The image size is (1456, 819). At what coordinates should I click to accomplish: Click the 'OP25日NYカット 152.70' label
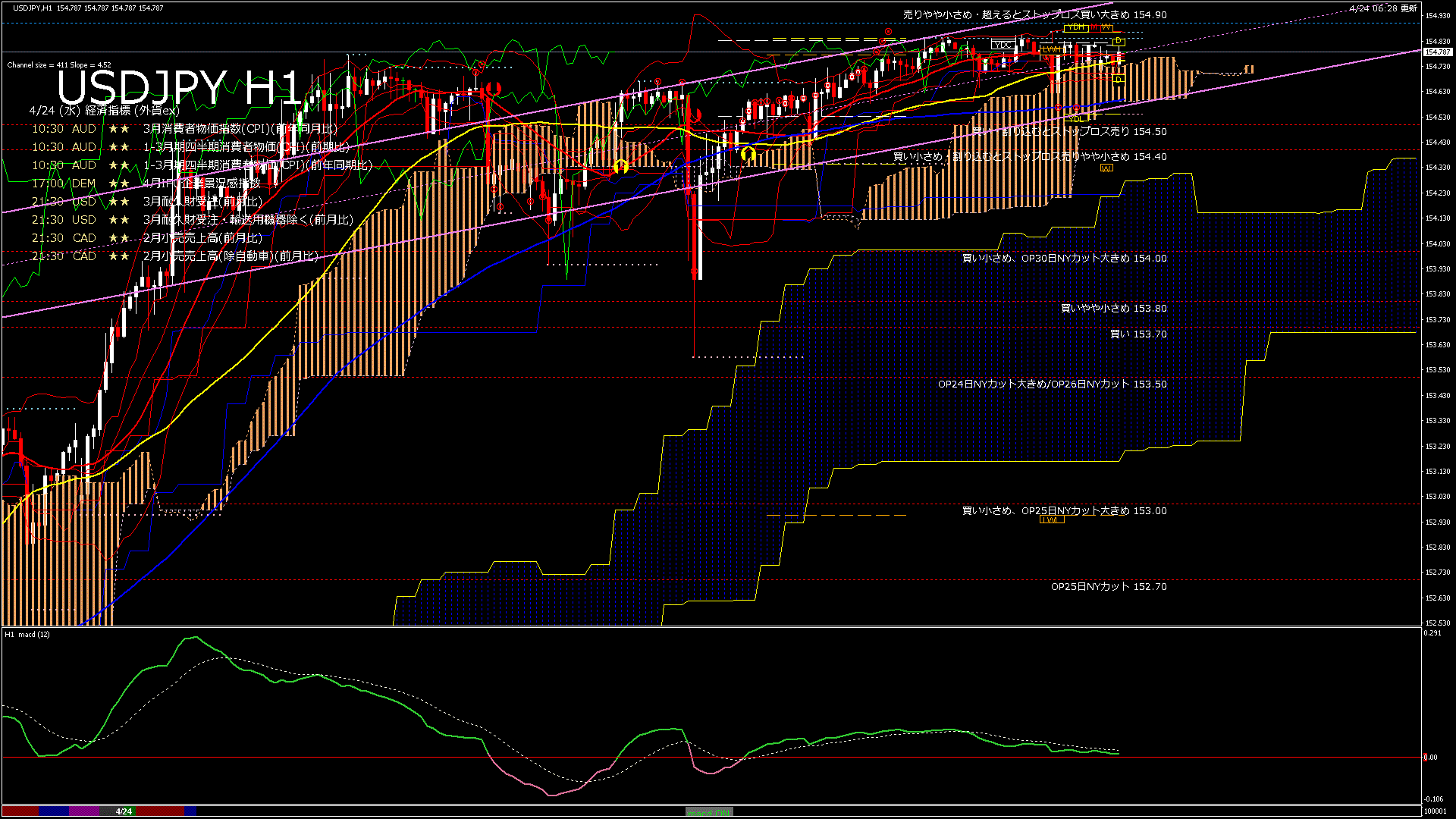(1109, 587)
